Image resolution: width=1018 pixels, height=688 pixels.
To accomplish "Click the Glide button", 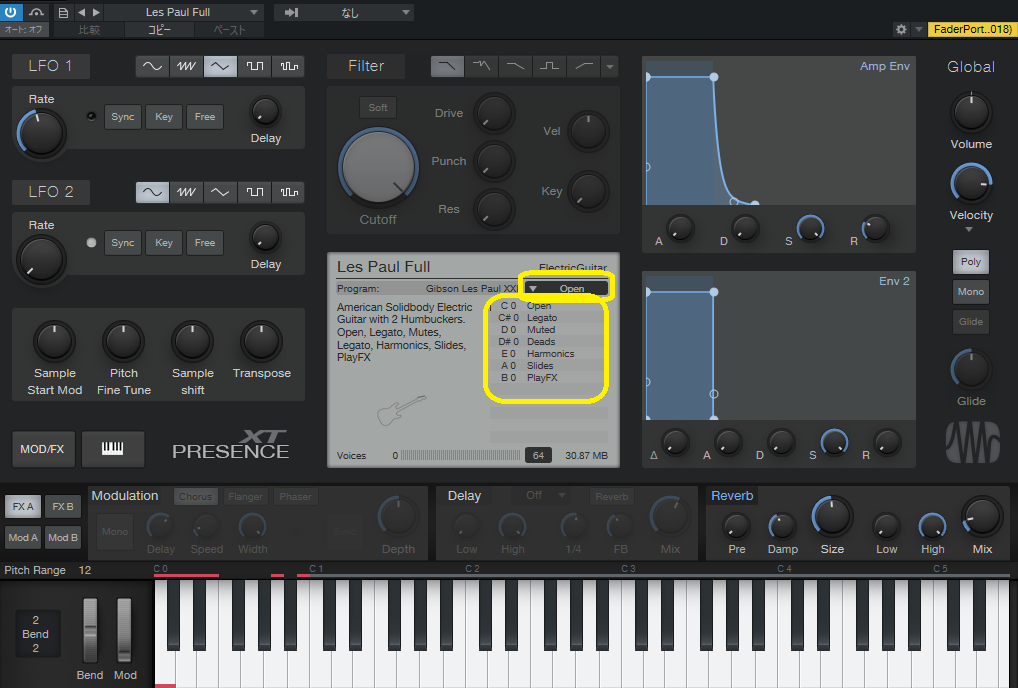I will click(x=971, y=321).
